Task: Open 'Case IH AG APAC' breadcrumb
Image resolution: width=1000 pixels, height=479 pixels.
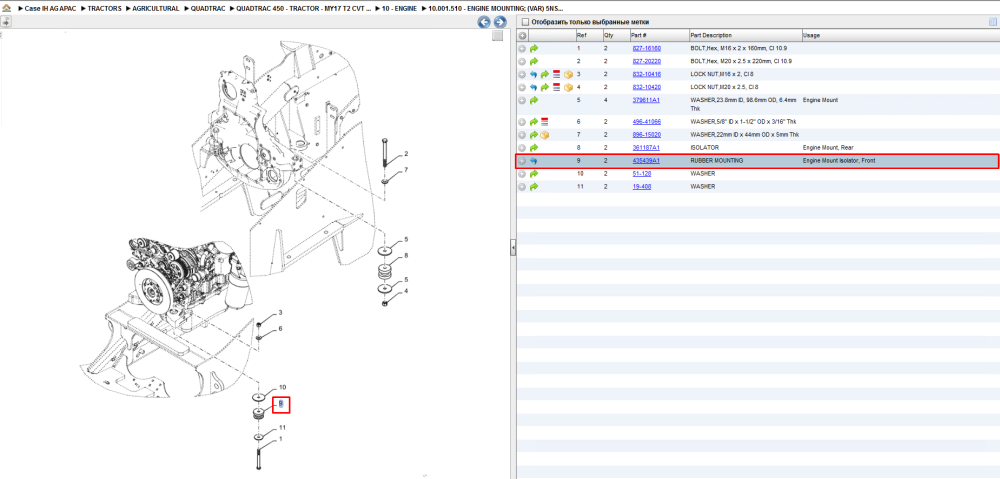Action: point(50,9)
